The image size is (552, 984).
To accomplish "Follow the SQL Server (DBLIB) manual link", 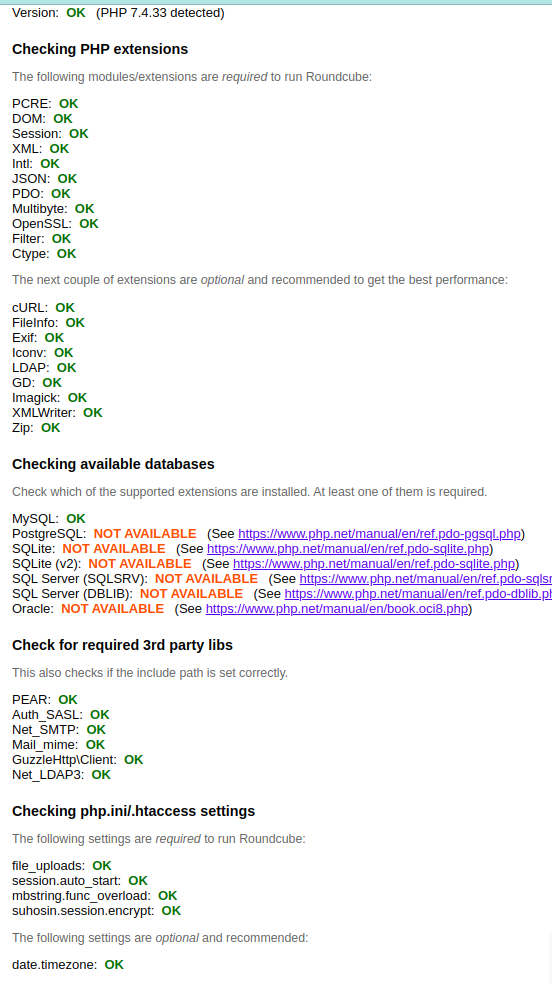I will pos(418,594).
